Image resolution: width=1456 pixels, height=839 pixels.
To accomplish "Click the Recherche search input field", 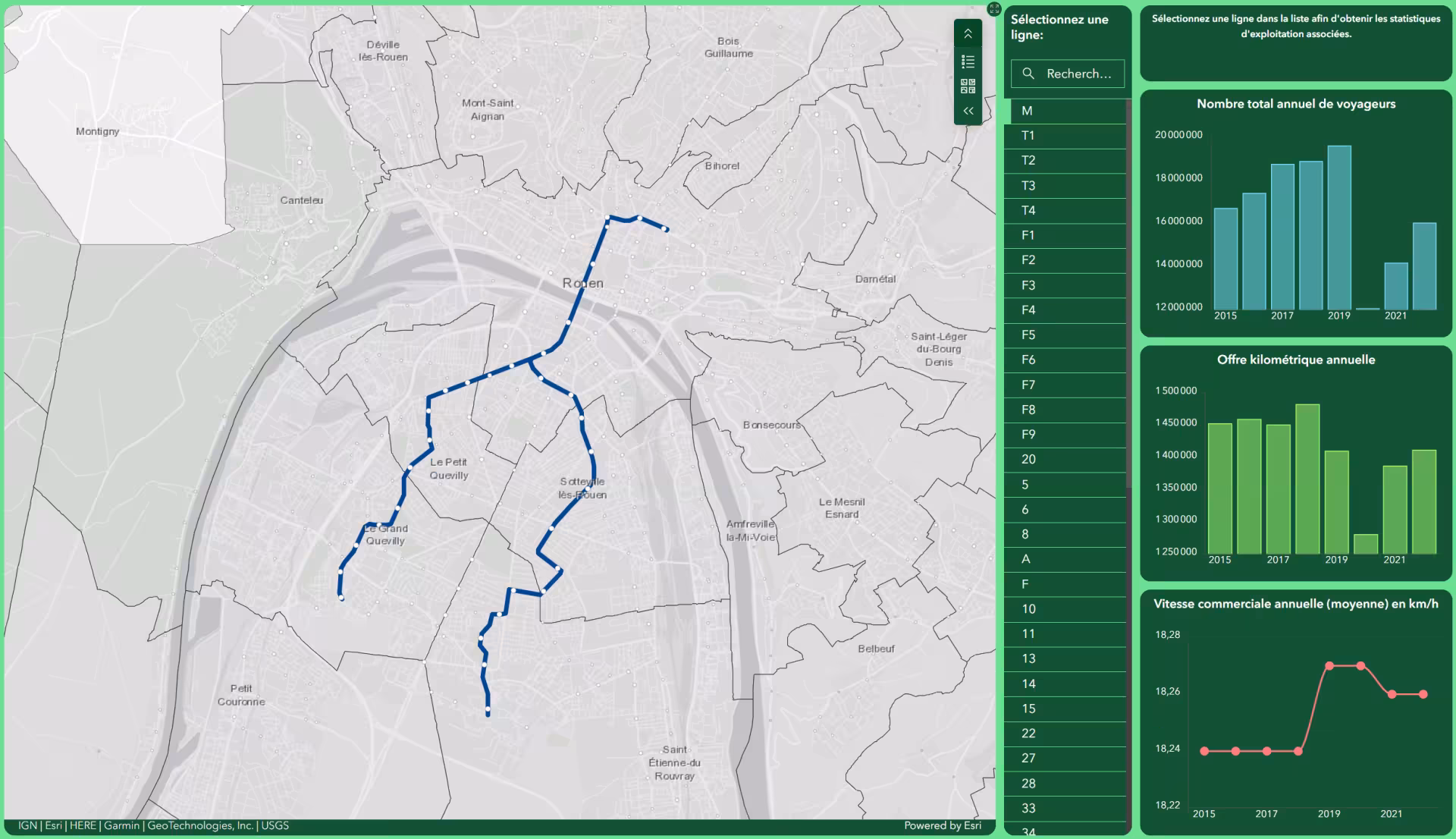I will tap(1077, 74).
